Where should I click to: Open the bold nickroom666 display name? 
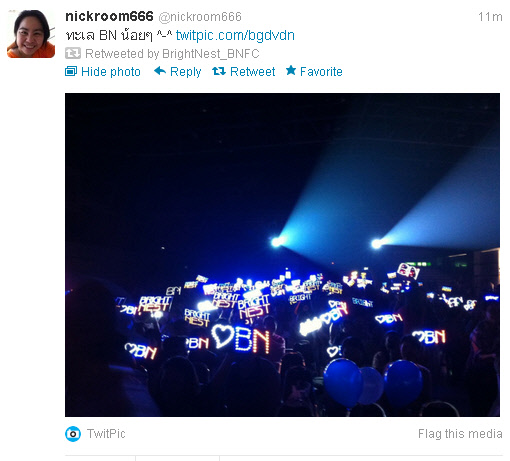[x=109, y=16]
